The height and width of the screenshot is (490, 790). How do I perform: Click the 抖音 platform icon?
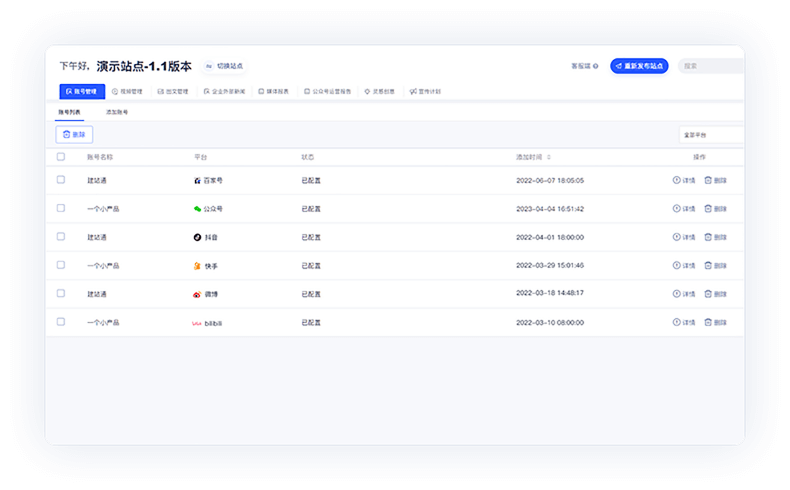click(198, 237)
